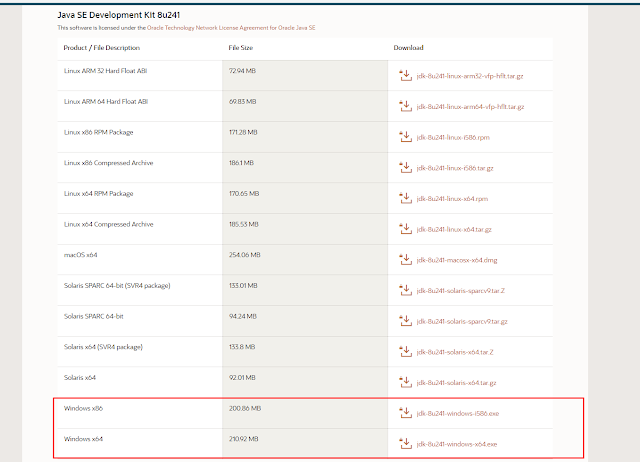Click download icon for jdk-8u241-solaris-sparcv9.tar.Z

coord(405,290)
